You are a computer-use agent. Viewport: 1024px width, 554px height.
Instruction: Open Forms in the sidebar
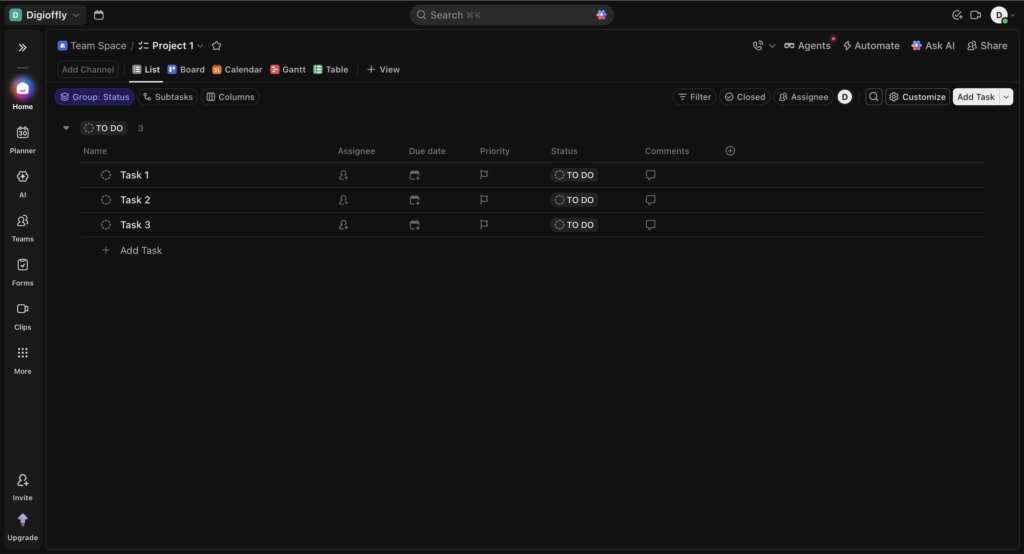tap(22, 272)
